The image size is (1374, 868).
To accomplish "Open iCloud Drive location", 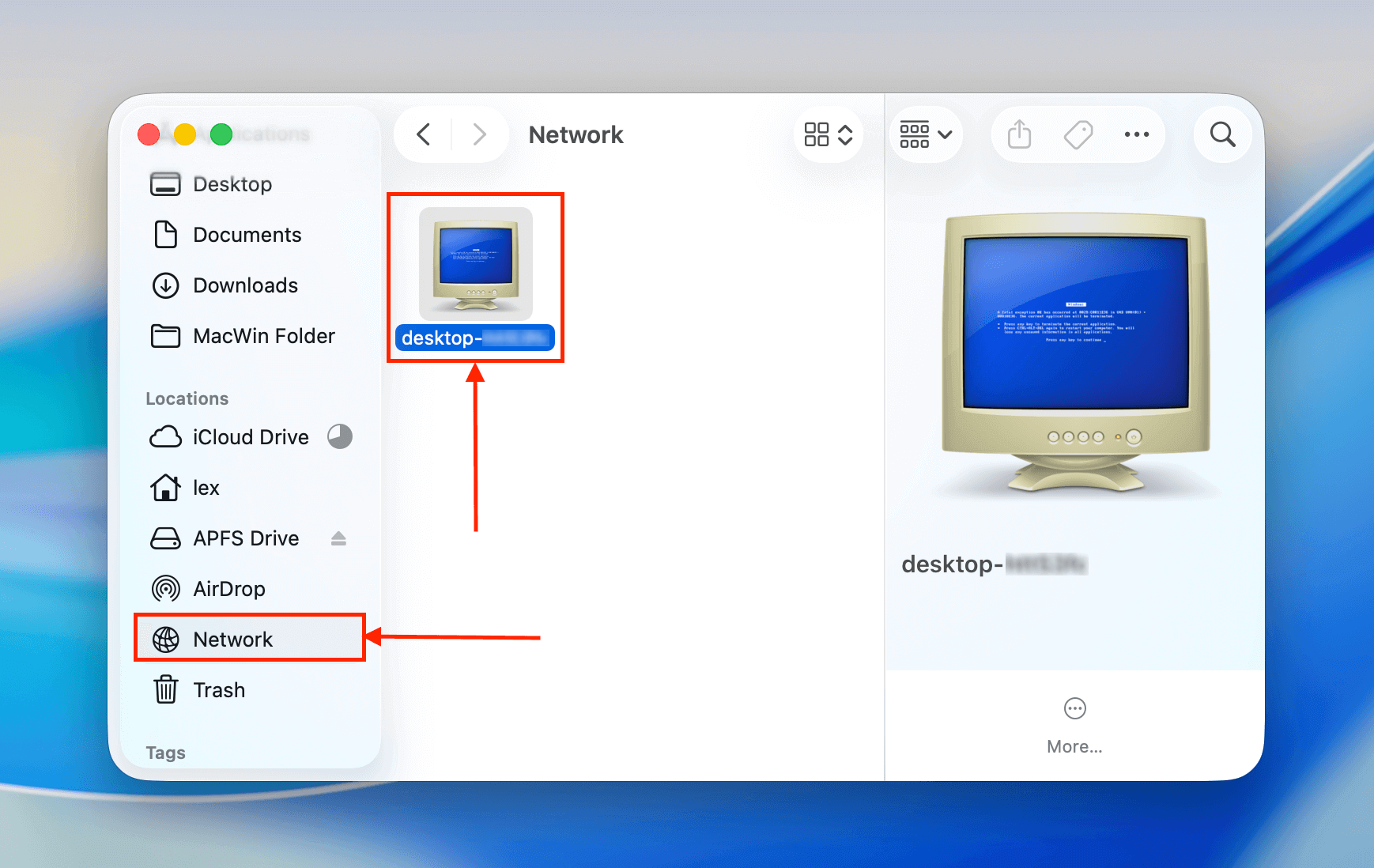I will pos(250,437).
